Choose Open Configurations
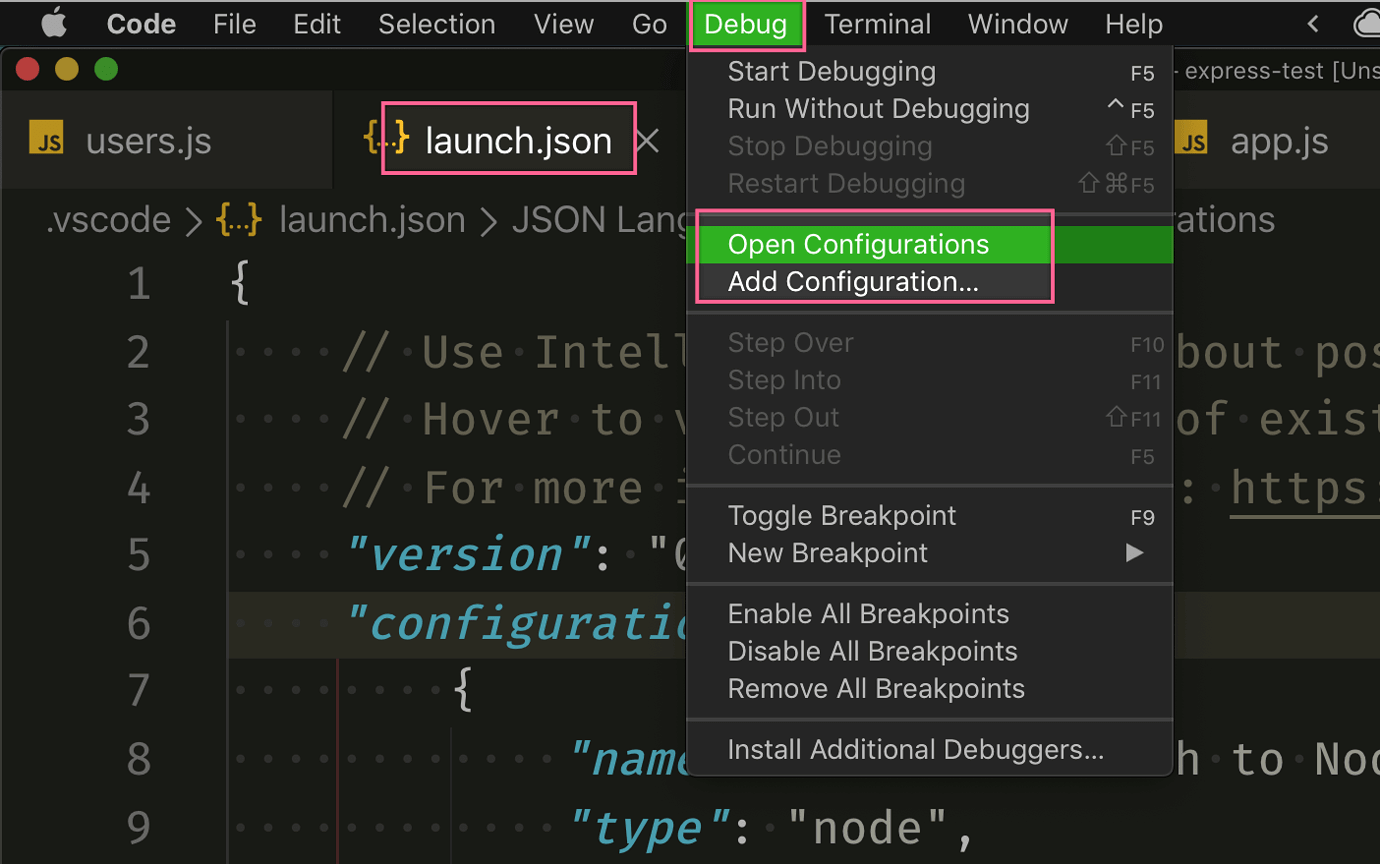Viewport: 1380px width, 864px height. click(x=929, y=245)
